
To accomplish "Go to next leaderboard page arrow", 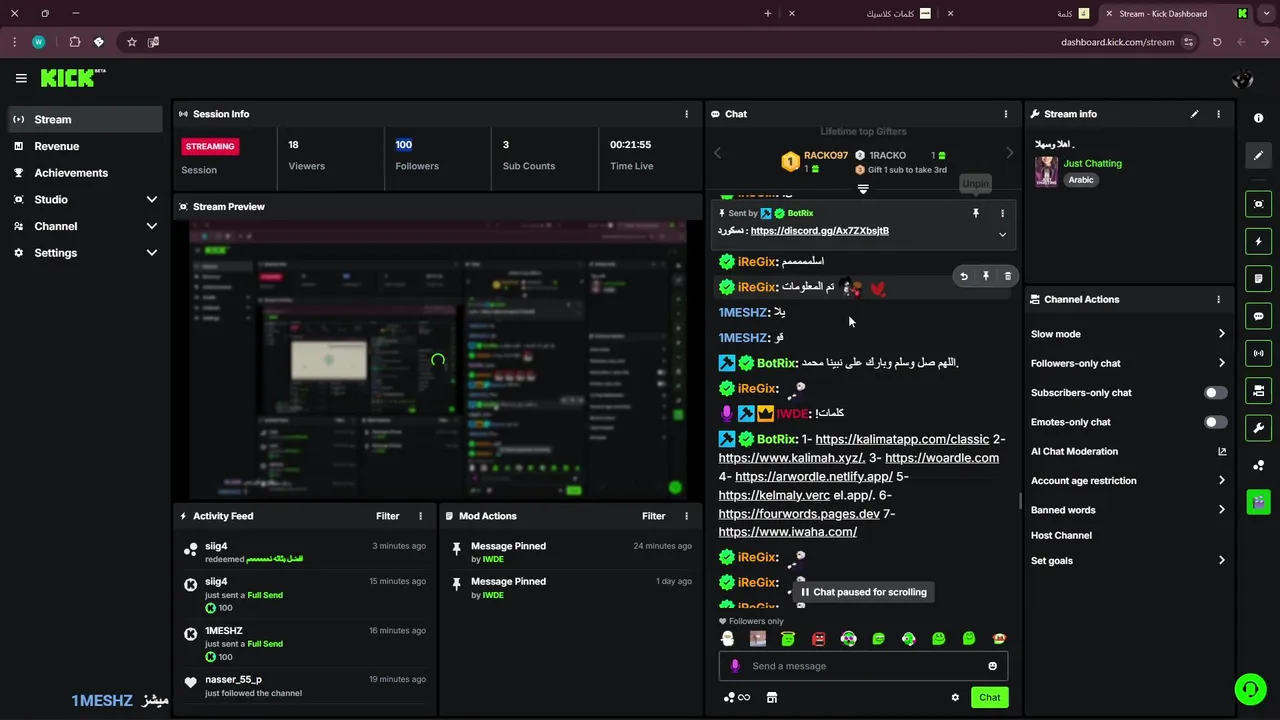I will 1009,153.
